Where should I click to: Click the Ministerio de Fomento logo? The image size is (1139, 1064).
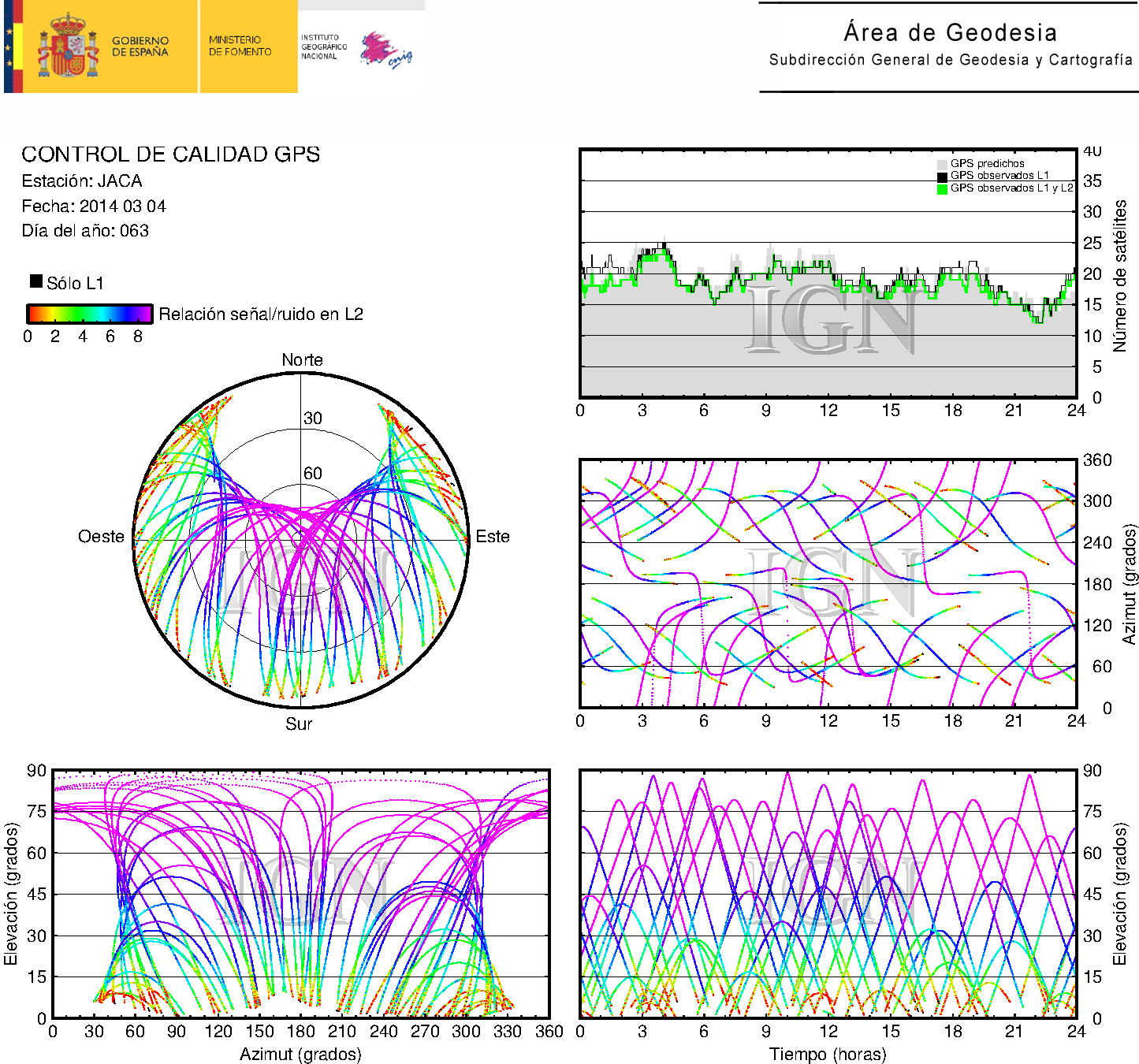[240, 46]
